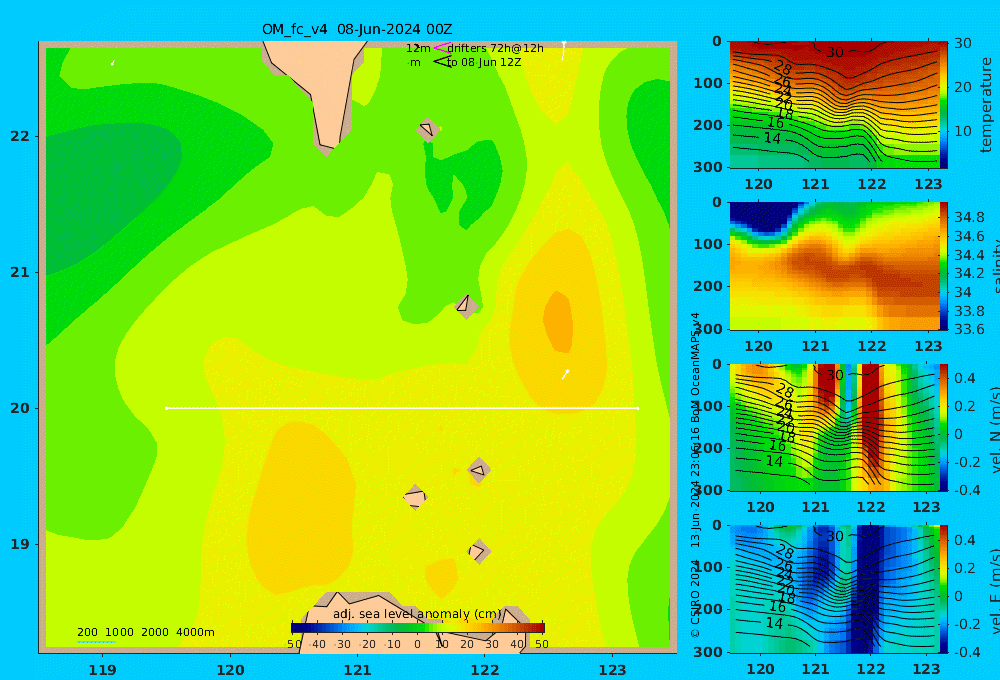Click longitude label '121' on main map

[x=357, y=670]
